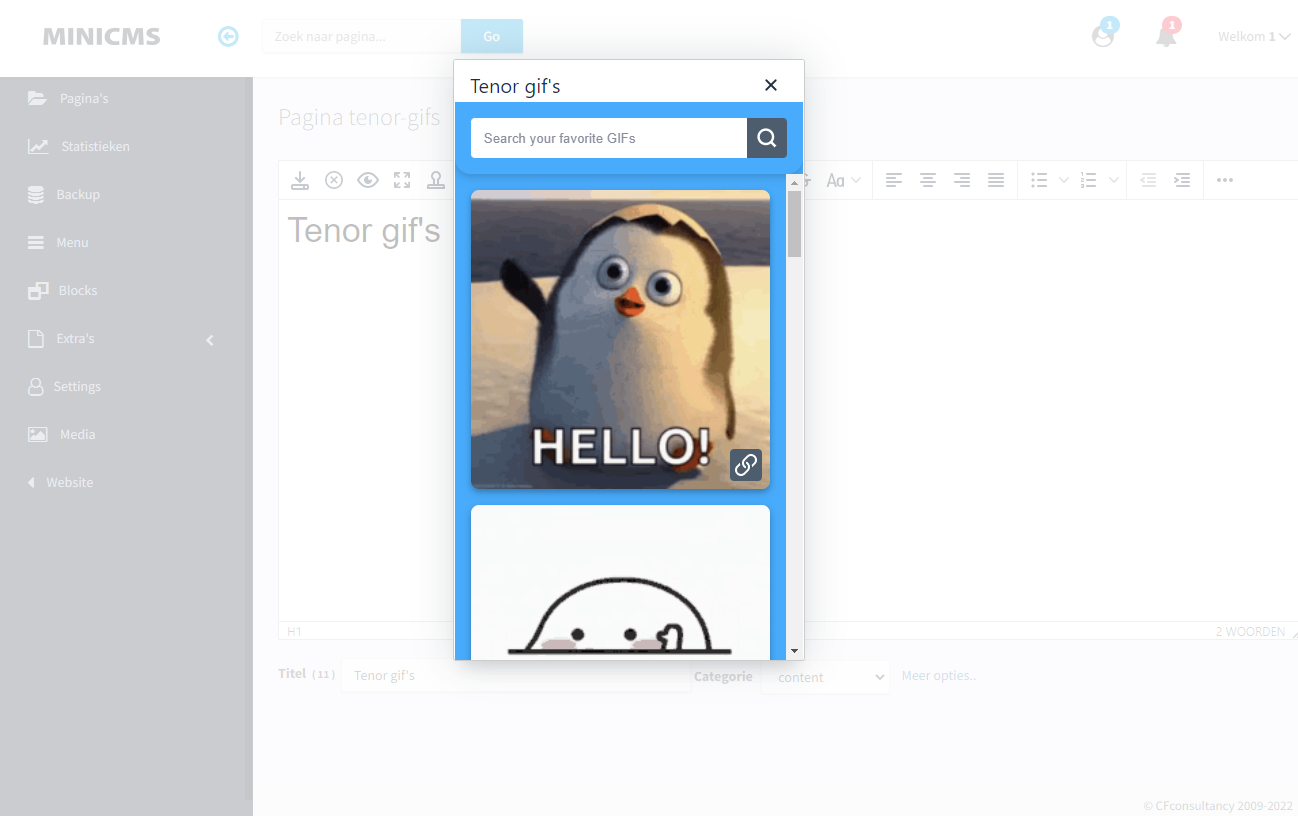
Task: Click the Pagina's folder icon
Action: pyautogui.click(x=37, y=98)
